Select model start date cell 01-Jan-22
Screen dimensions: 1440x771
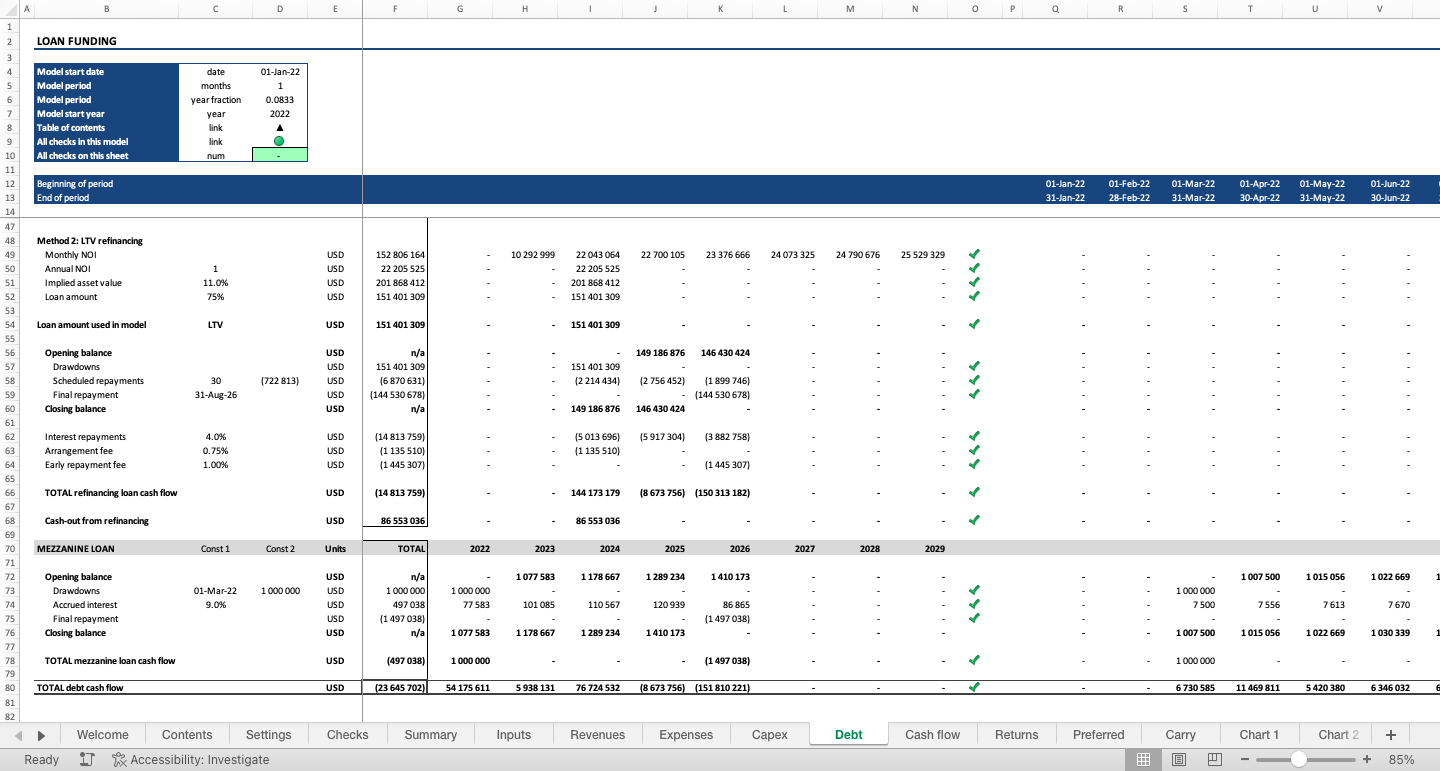280,72
